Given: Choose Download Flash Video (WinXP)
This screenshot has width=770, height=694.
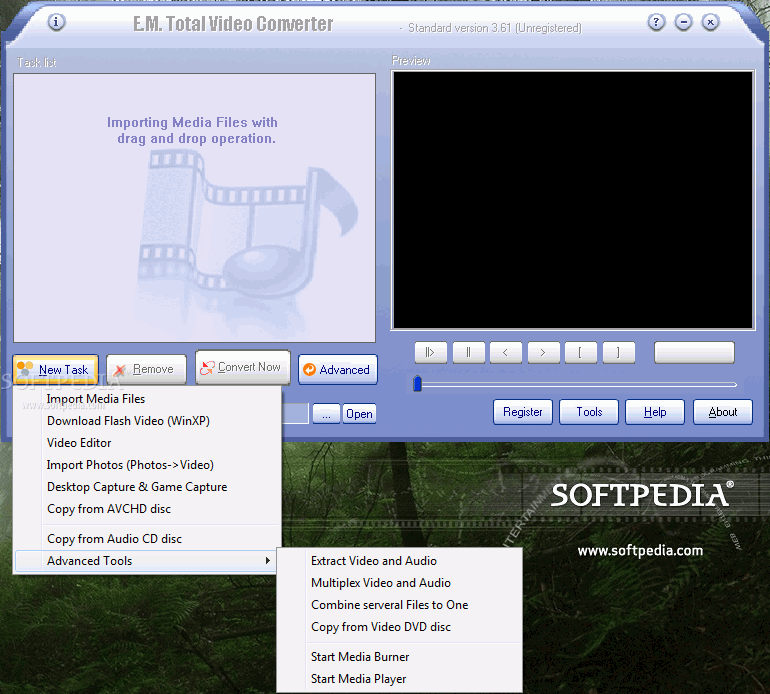Looking at the screenshot, I should 147,421.
